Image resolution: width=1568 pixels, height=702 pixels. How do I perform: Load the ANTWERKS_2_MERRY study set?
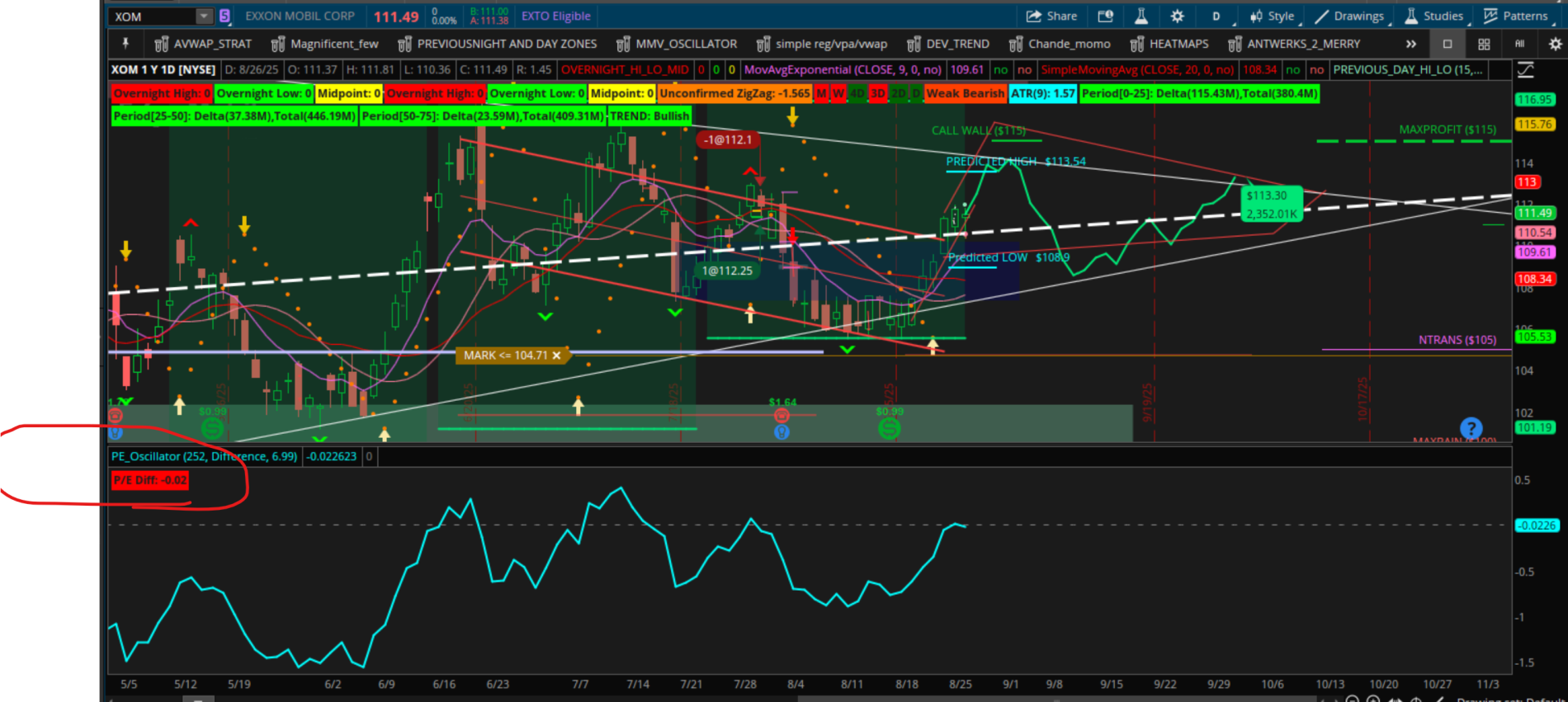tap(1294, 44)
